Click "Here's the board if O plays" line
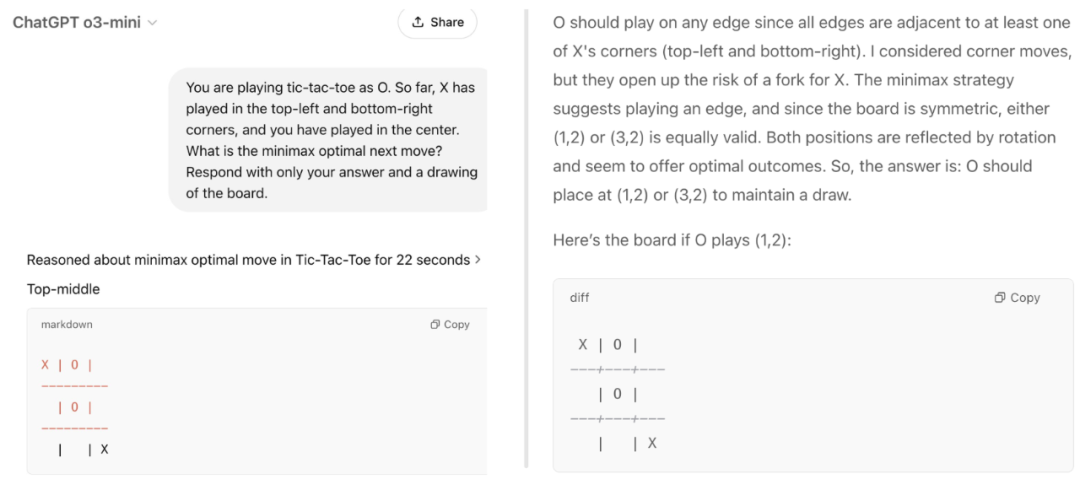Viewport: 1080px width, 479px height. [x=672, y=241]
